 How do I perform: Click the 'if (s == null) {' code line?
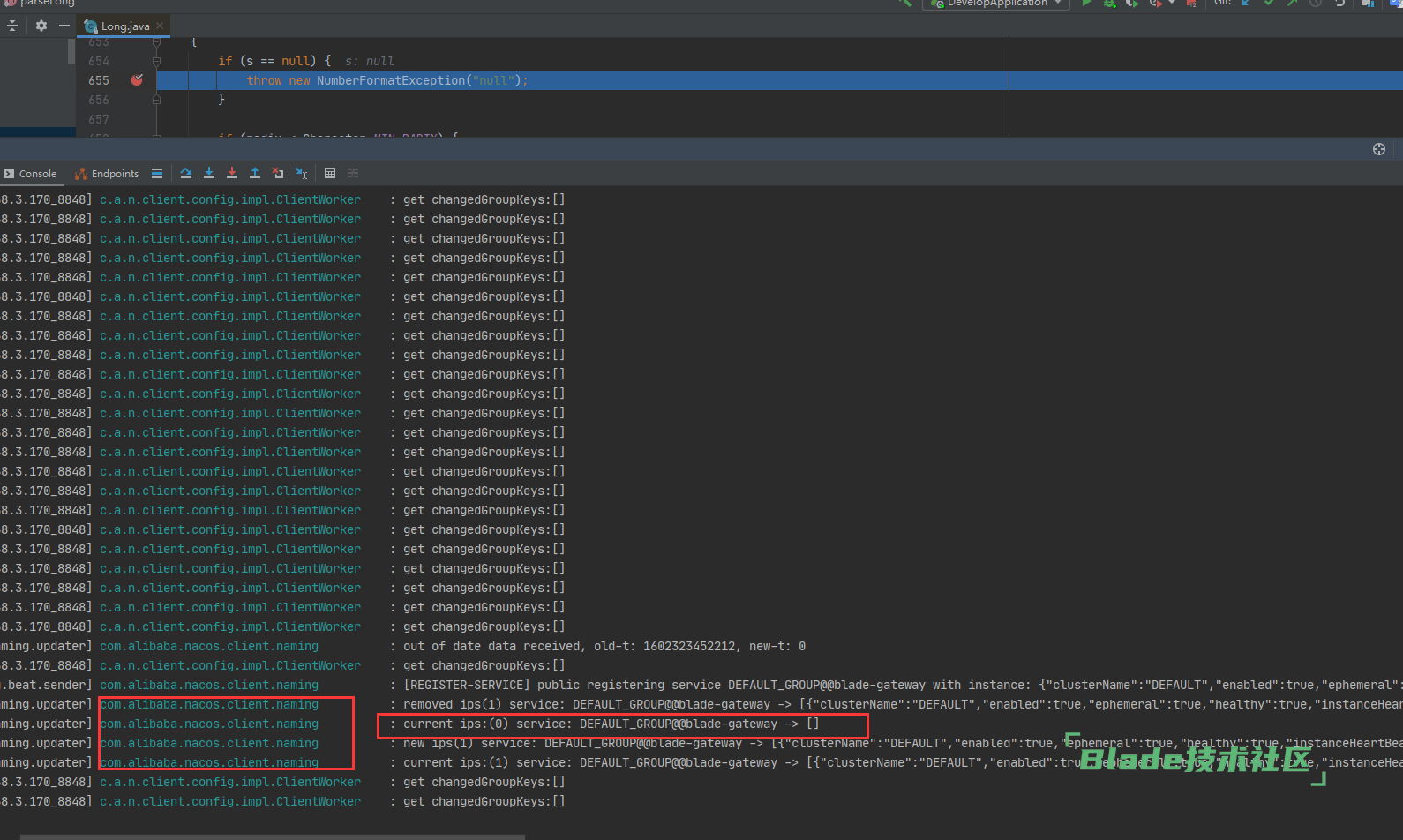pos(274,61)
